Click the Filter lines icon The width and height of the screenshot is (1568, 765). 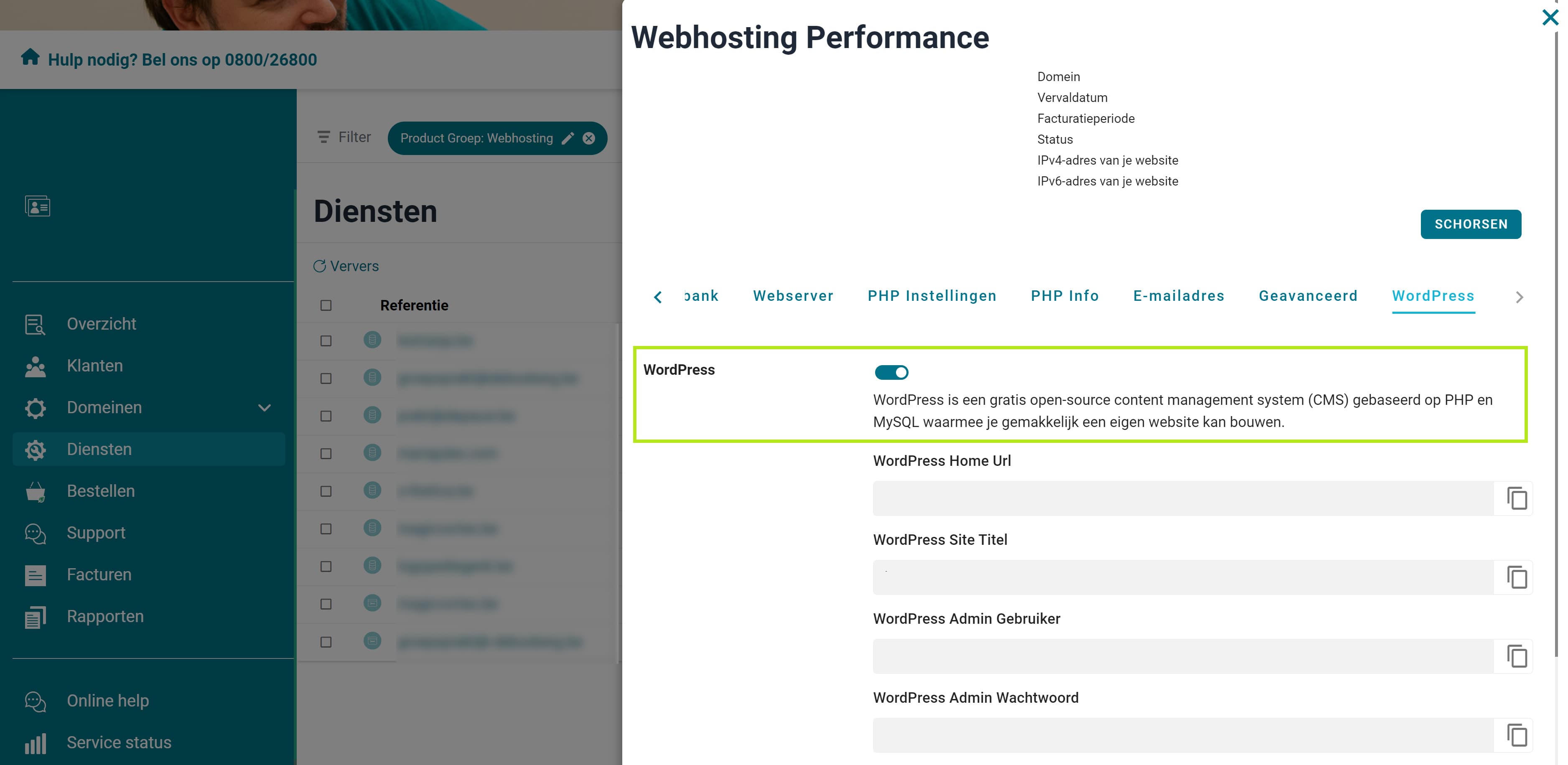323,137
